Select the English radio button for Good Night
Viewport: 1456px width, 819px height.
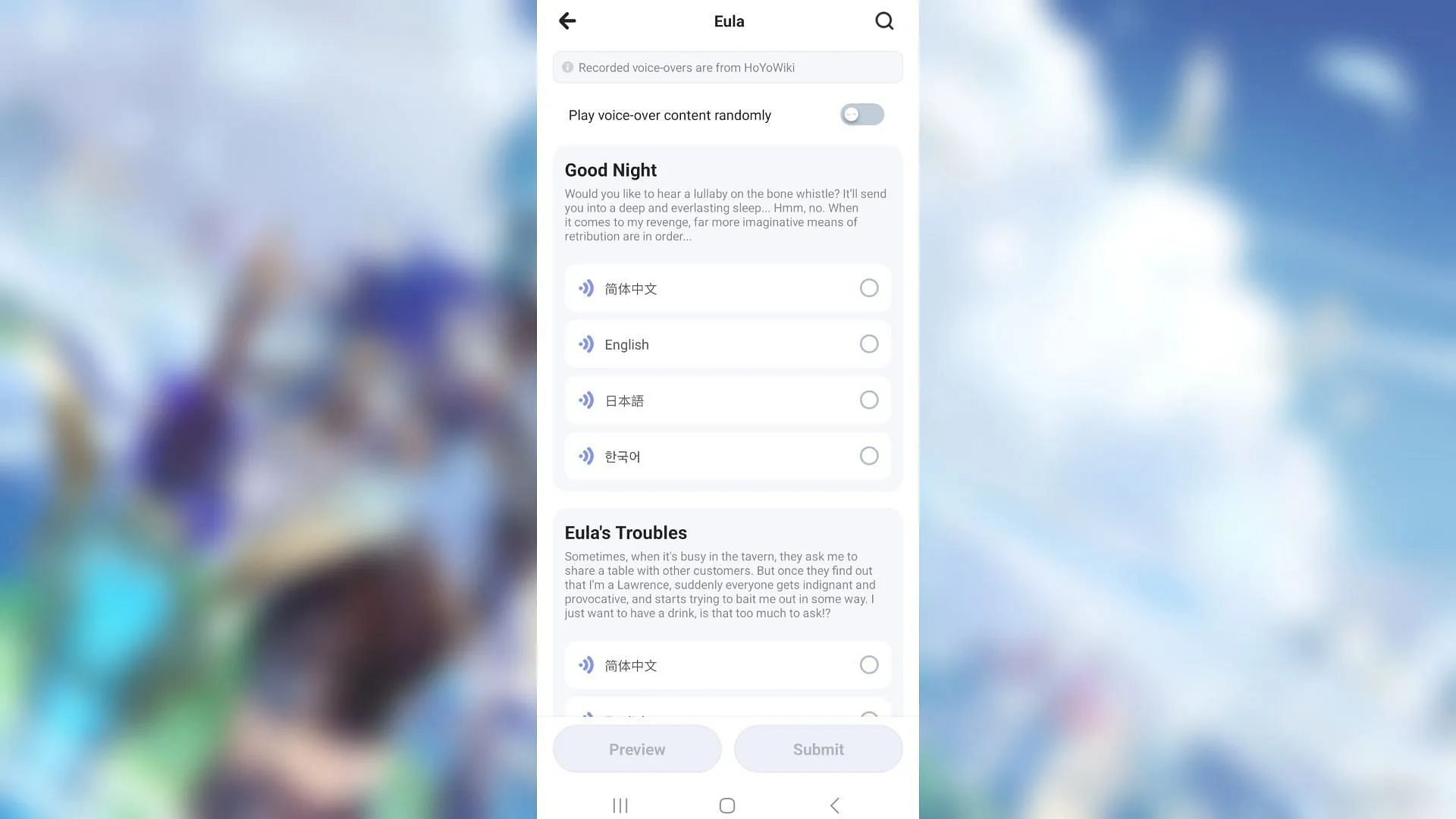(868, 344)
